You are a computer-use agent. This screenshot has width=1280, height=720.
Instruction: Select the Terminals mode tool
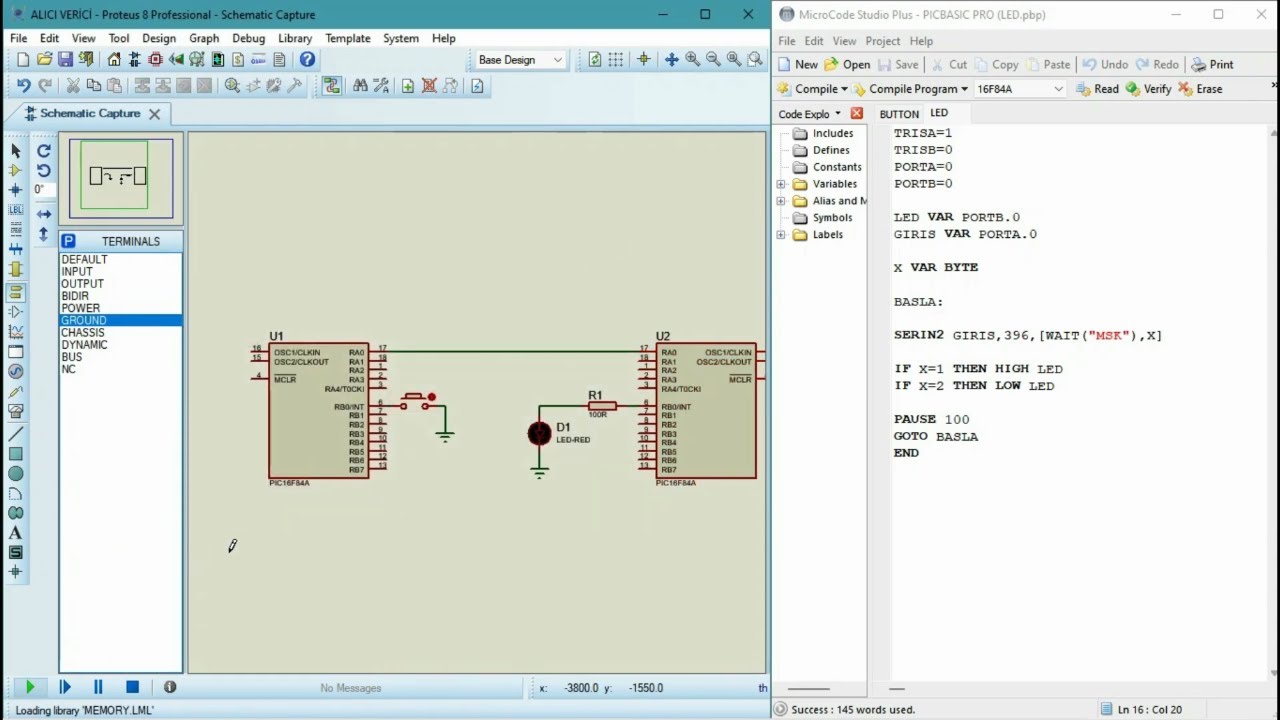click(x=15, y=292)
